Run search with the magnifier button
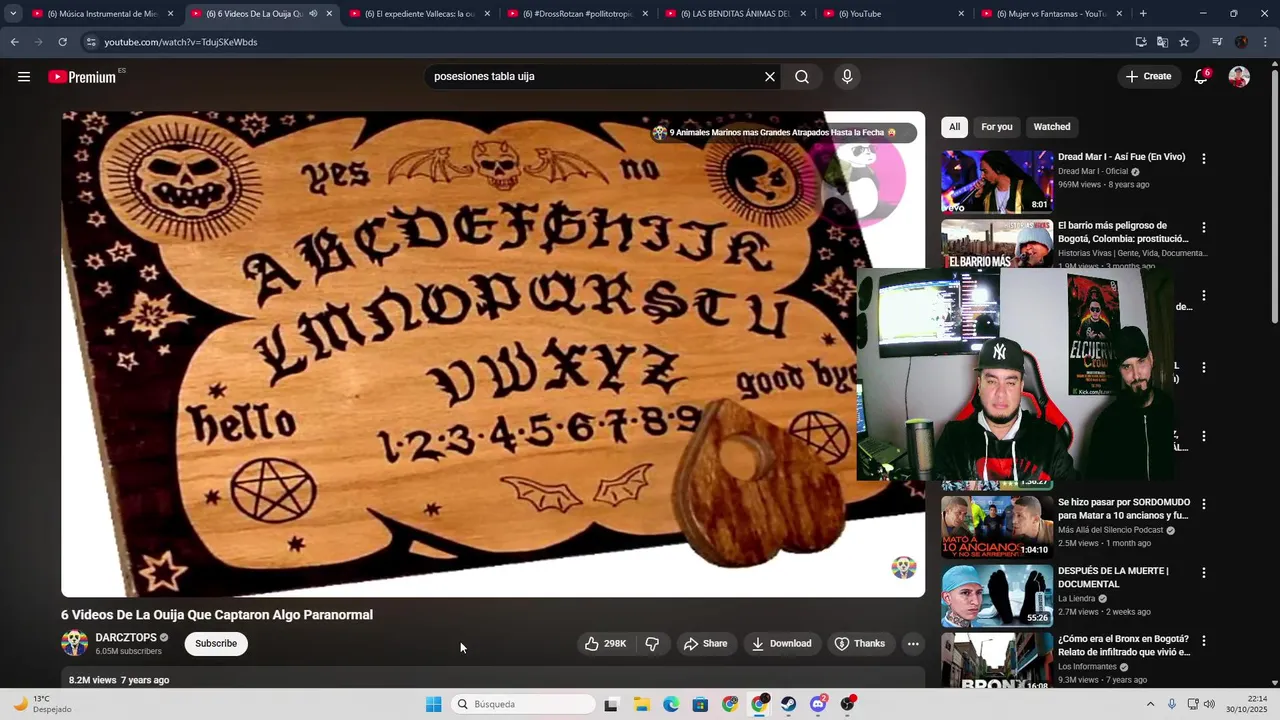The image size is (1280, 720). [x=802, y=77]
